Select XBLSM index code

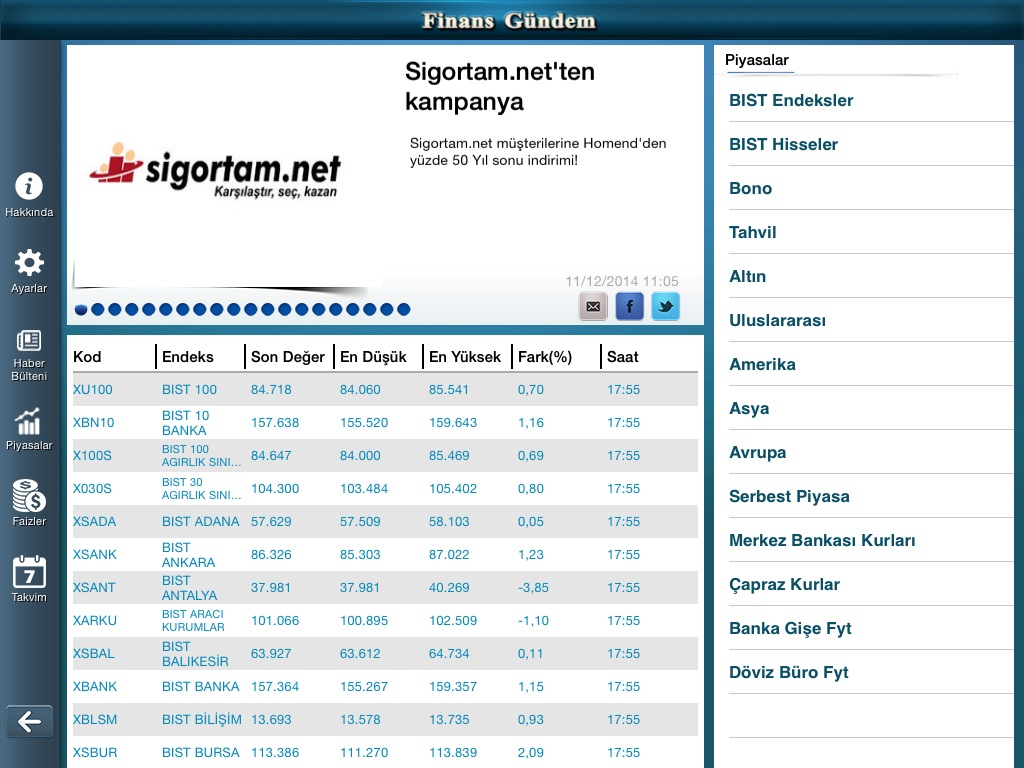coord(95,720)
